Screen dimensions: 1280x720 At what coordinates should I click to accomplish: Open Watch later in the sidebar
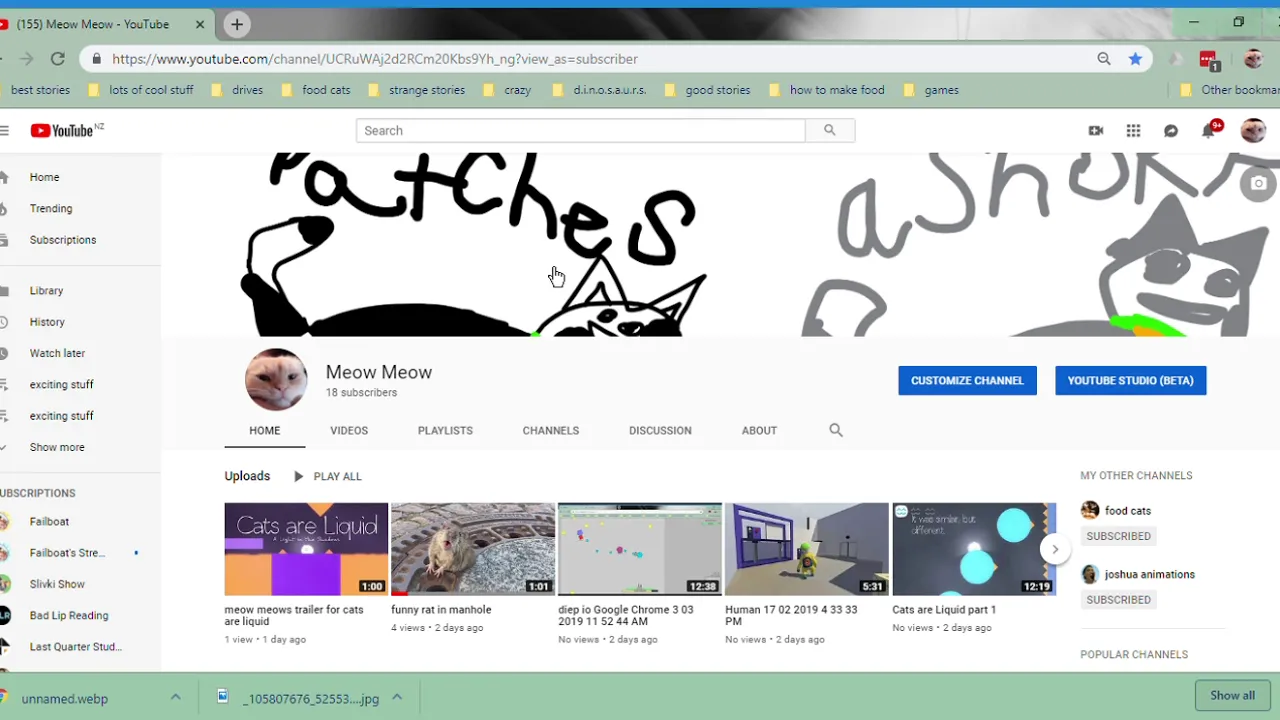[57, 353]
